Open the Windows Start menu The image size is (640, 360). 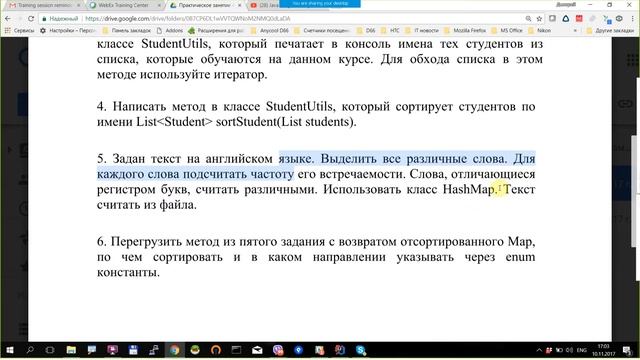tap(9, 350)
